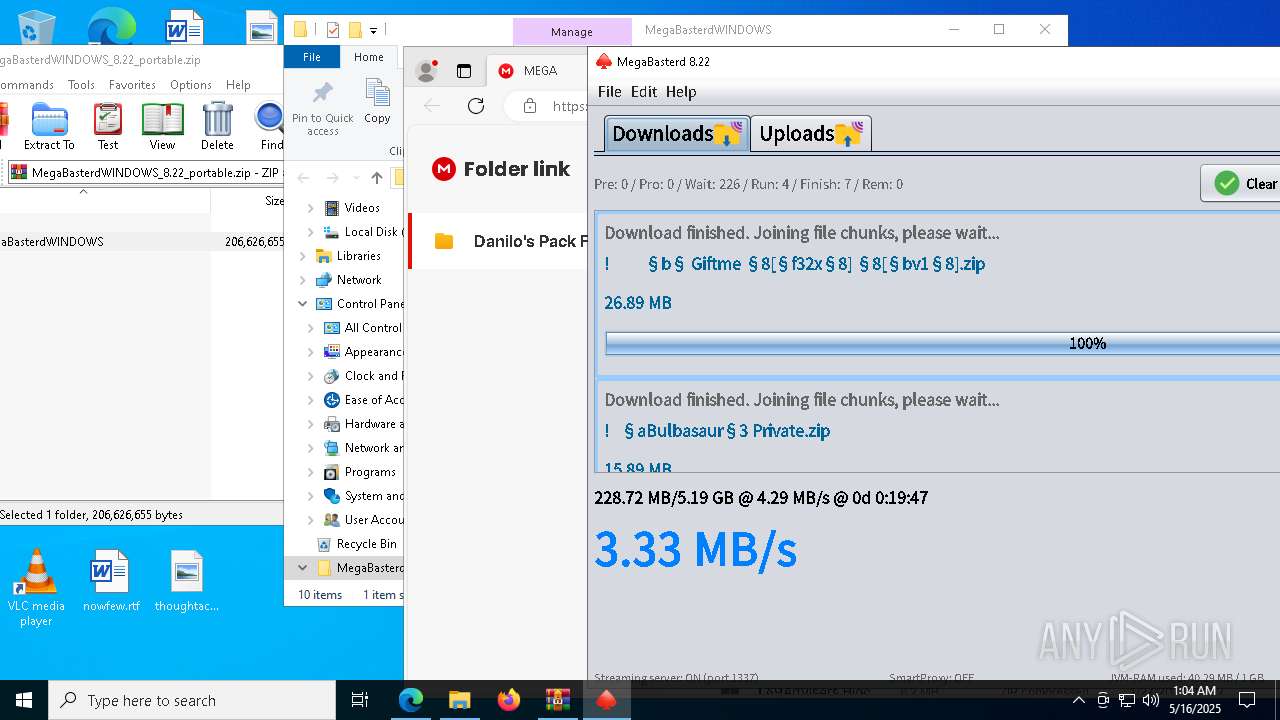Click the Windows Start button

point(24,700)
